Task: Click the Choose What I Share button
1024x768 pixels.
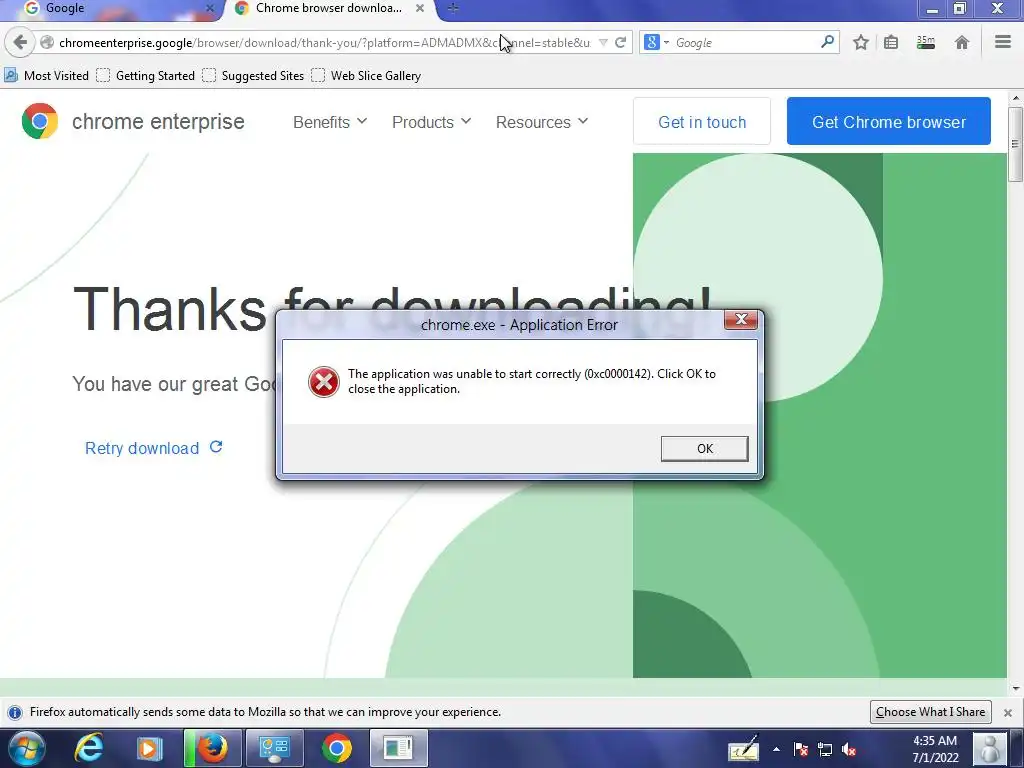Action: [x=931, y=712]
